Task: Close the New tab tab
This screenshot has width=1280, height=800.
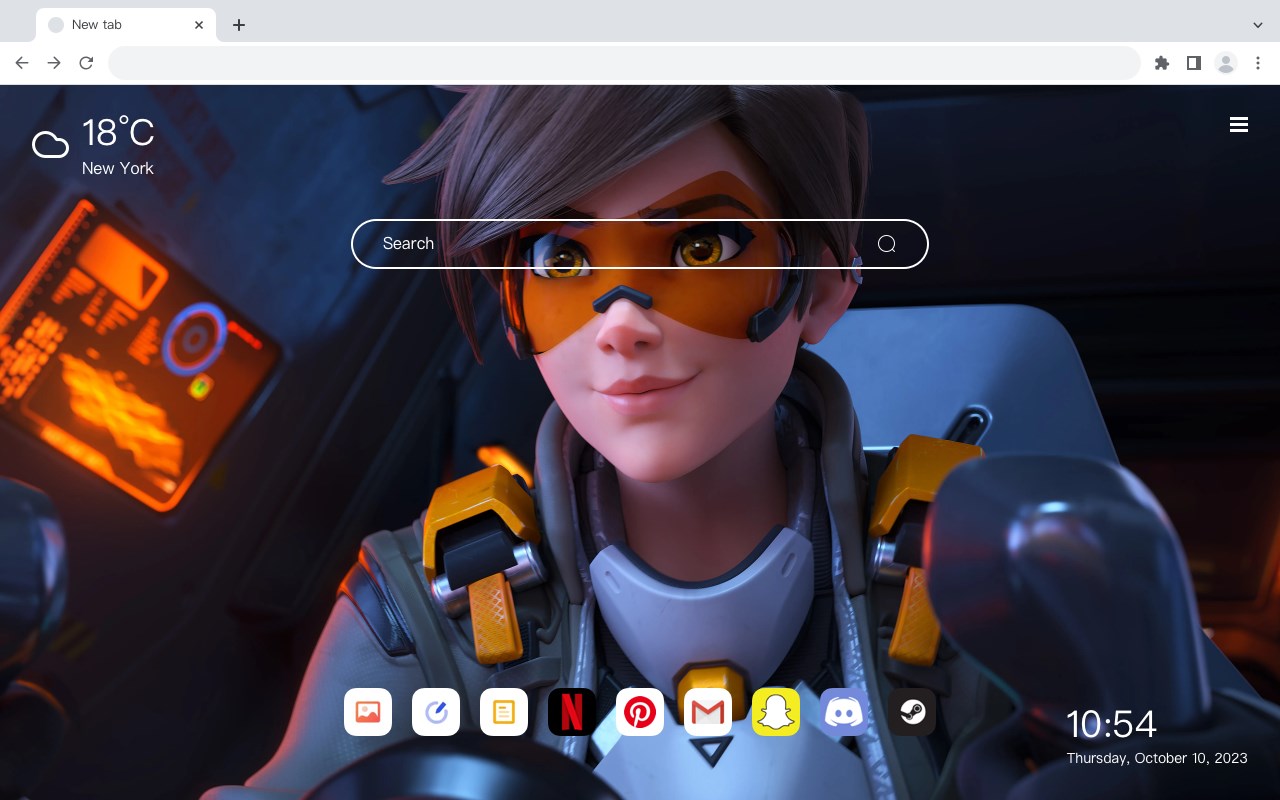Action: point(199,25)
